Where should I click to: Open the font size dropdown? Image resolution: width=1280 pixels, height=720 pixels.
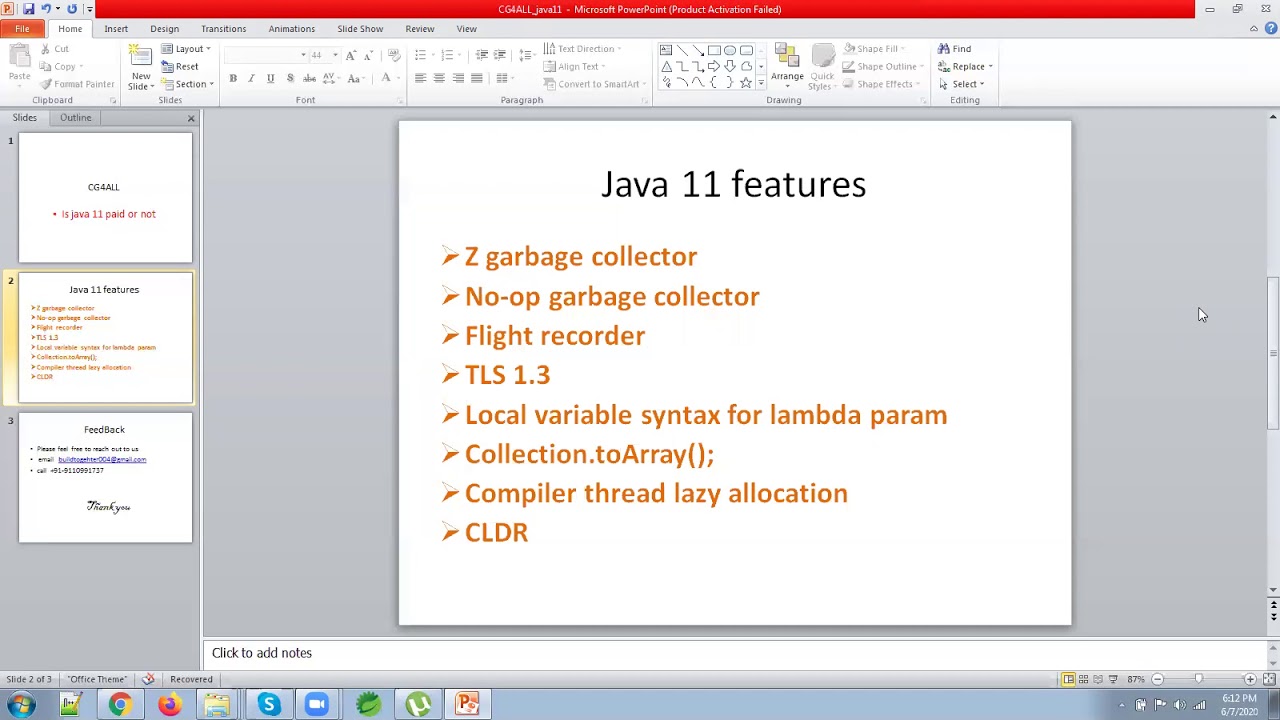[x=334, y=55]
